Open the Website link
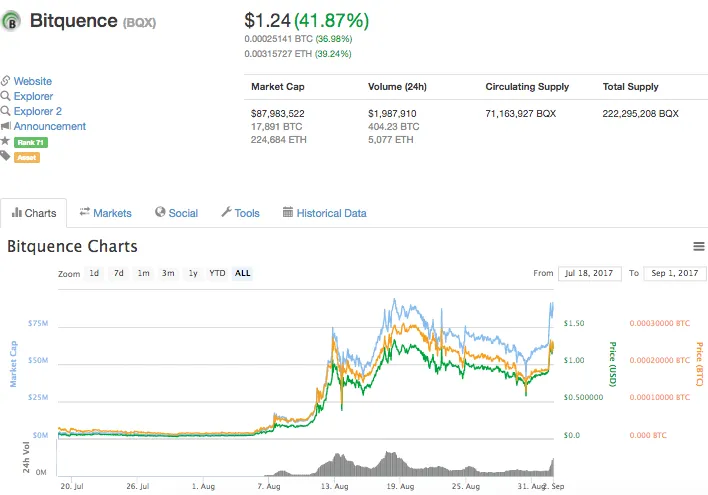The image size is (708, 495). [33, 81]
